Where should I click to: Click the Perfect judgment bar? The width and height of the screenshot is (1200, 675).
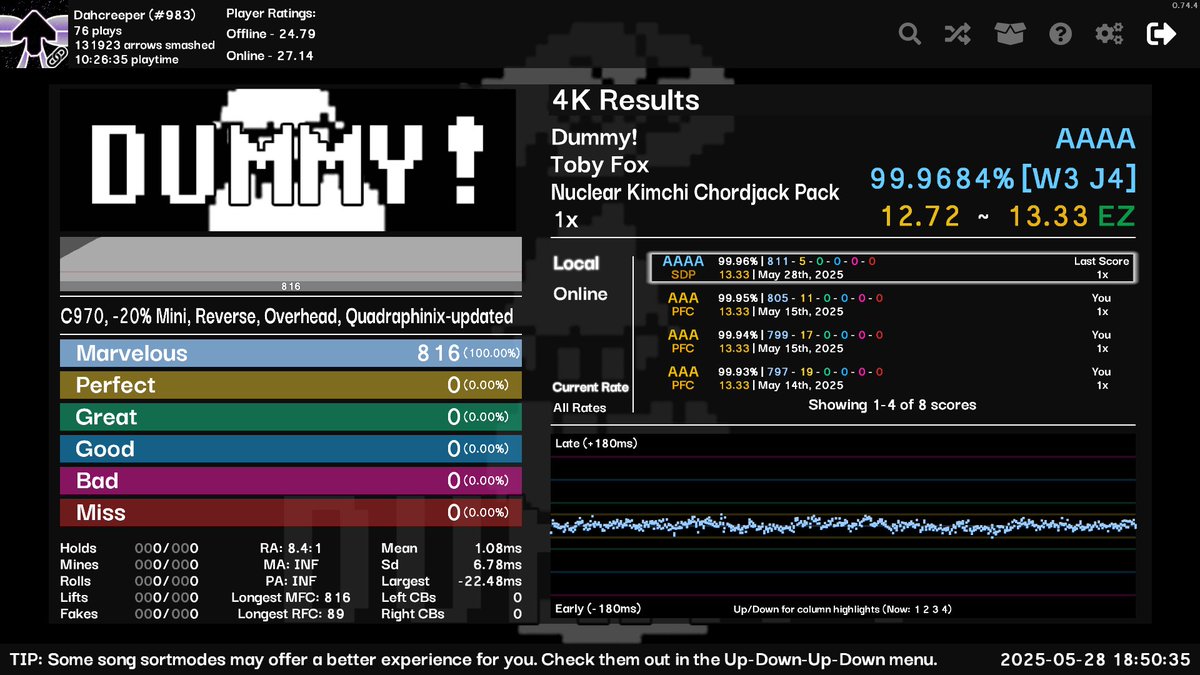coord(291,385)
